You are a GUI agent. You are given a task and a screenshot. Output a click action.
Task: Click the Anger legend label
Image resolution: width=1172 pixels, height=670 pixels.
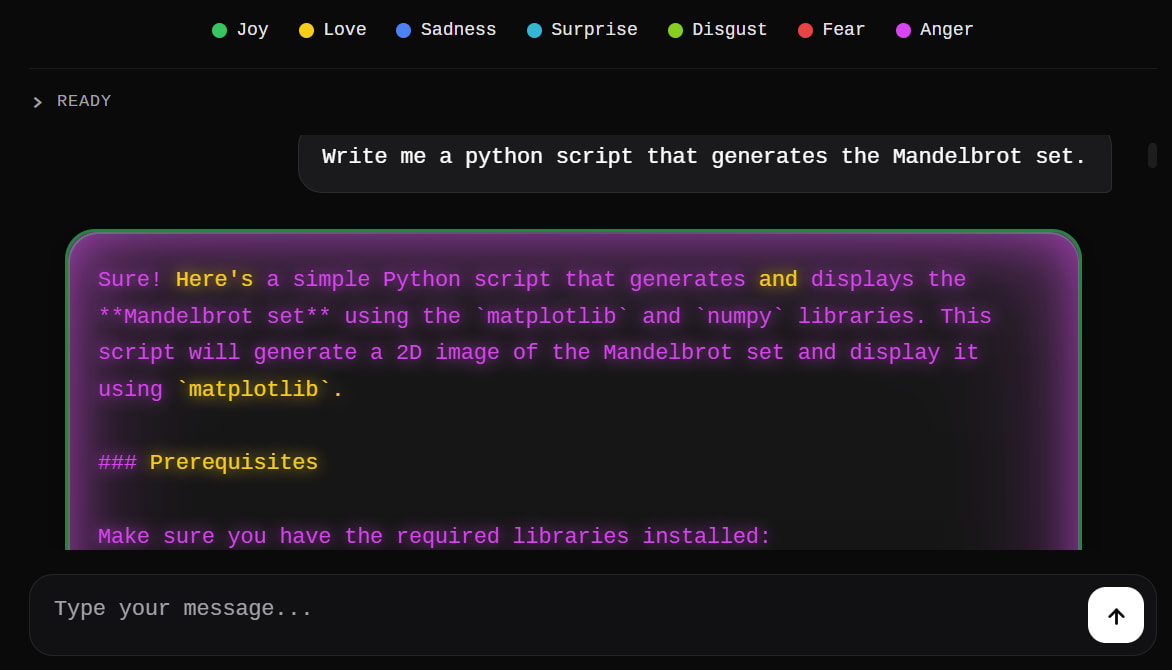(947, 30)
